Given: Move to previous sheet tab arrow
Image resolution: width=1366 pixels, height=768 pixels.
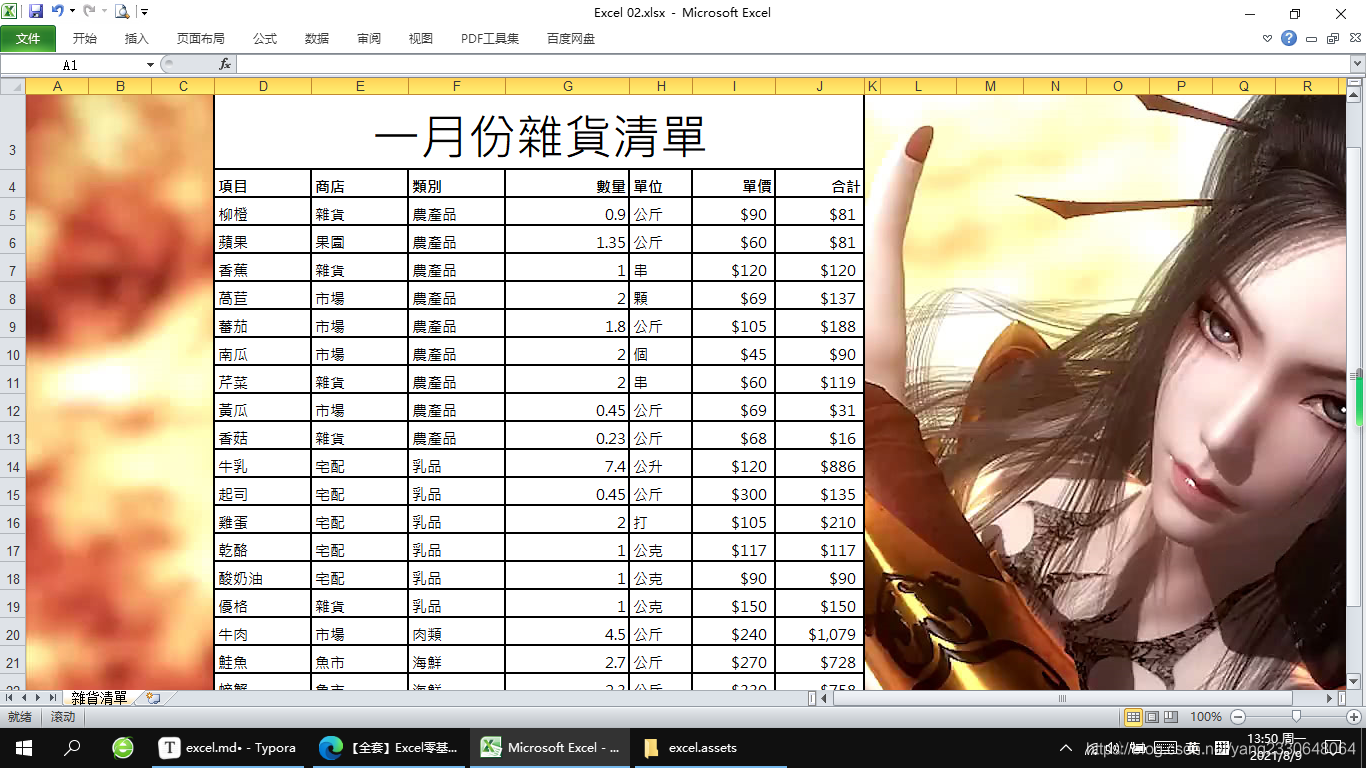Looking at the screenshot, I should point(25,698).
